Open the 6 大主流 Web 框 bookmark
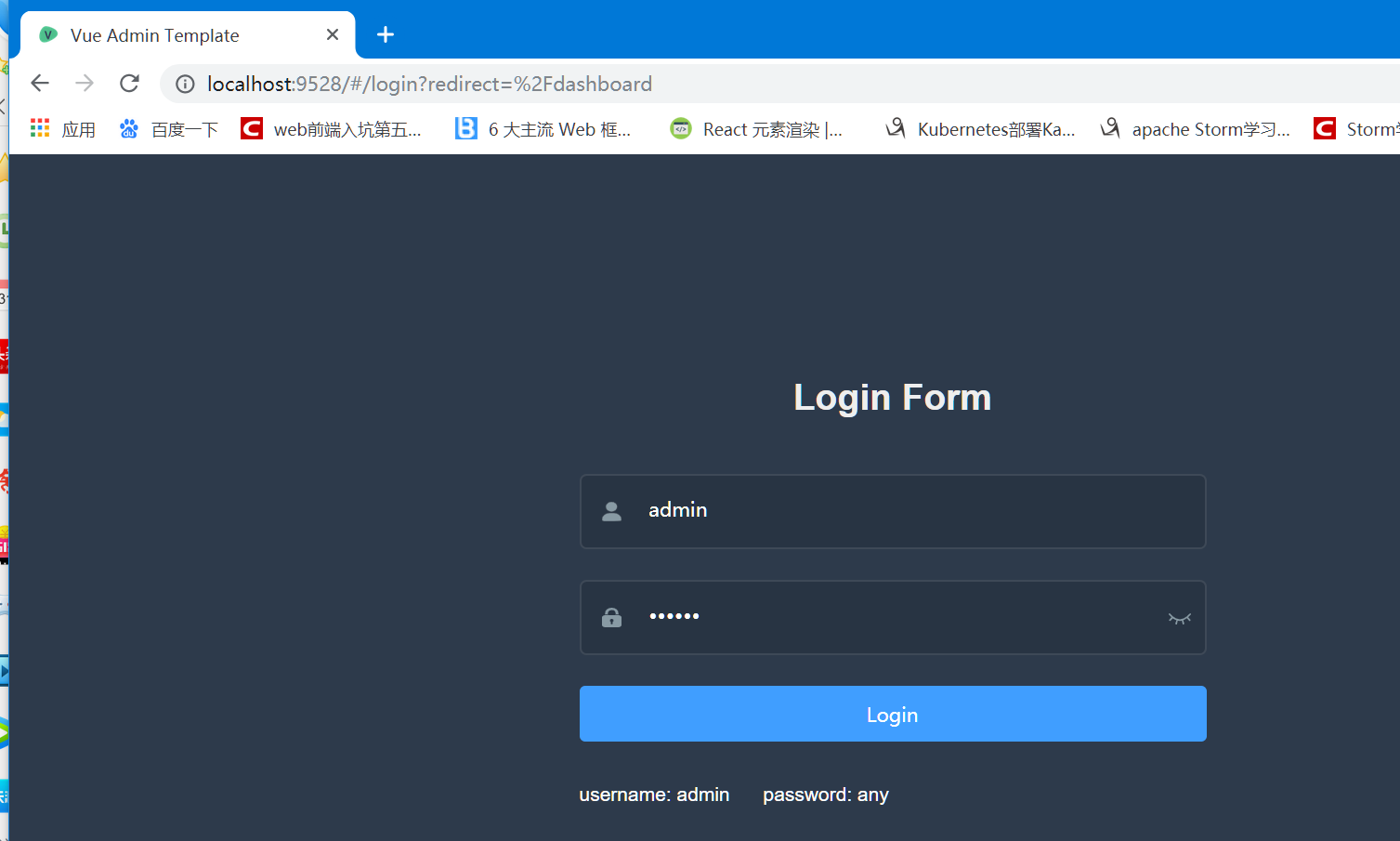1400x841 pixels. 543,129
